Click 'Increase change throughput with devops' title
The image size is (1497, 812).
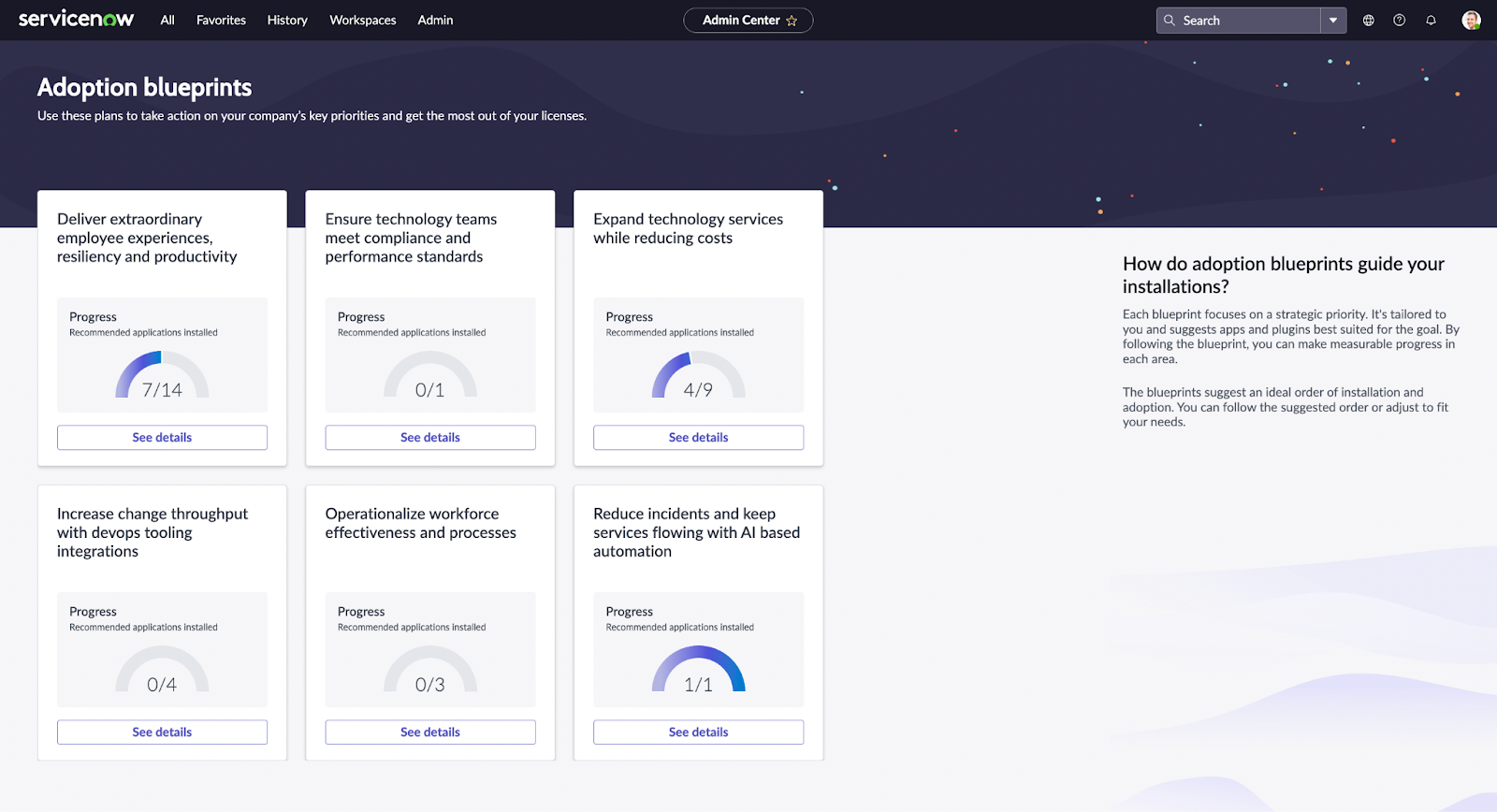[x=153, y=532]
